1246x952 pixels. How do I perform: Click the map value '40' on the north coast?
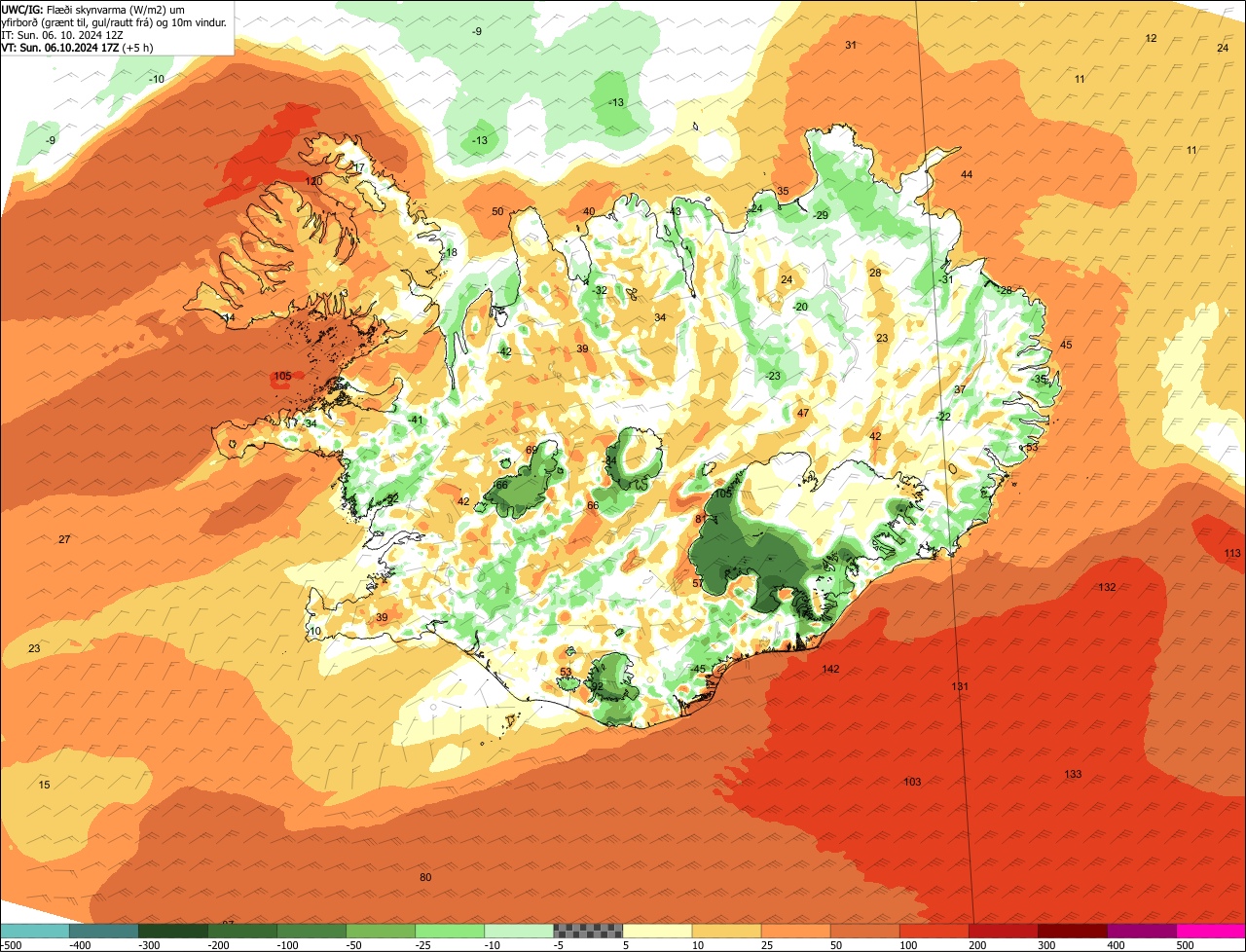click(x=589, y=211)
